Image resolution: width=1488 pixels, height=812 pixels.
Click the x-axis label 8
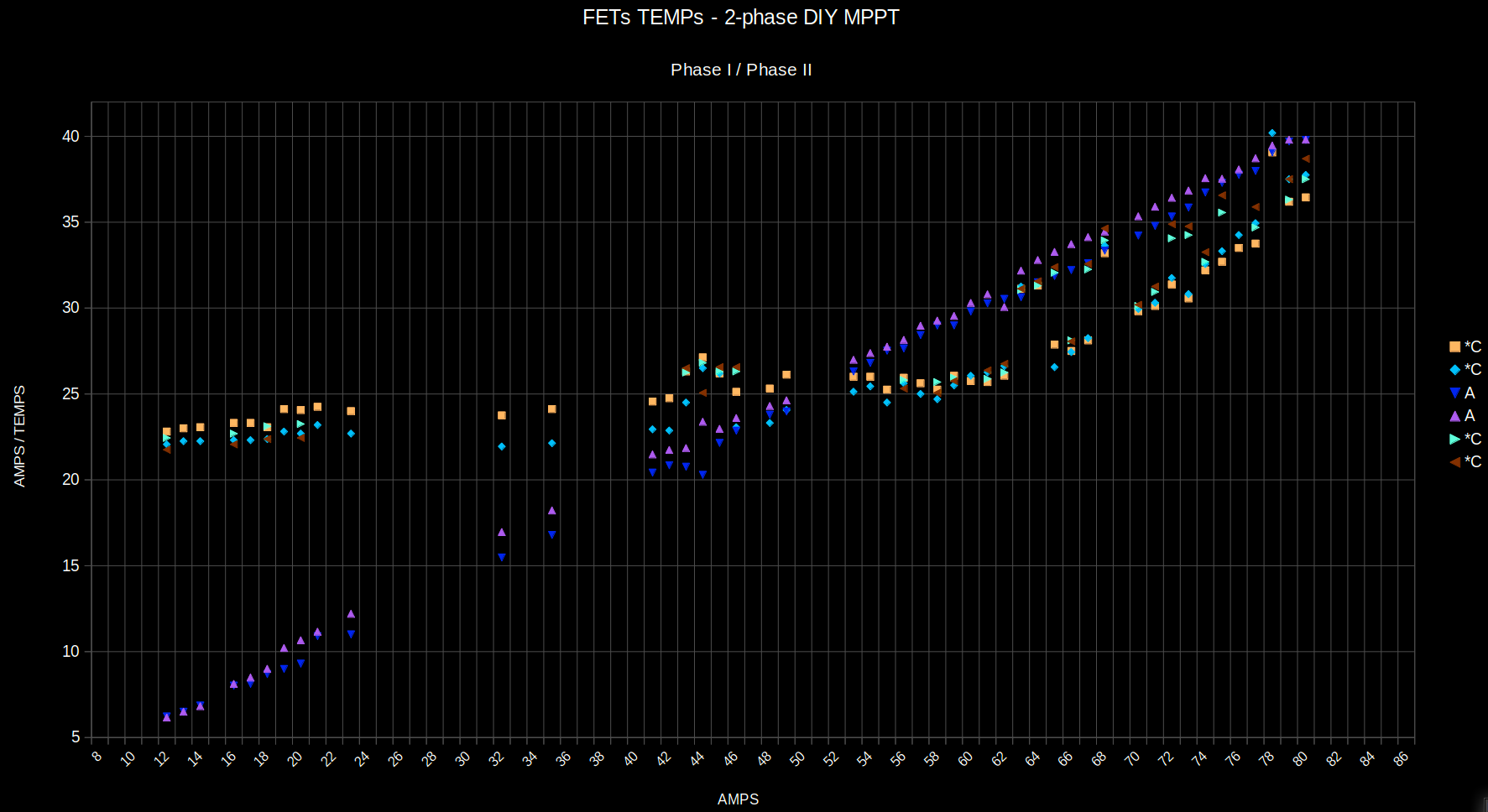(97, 757)
